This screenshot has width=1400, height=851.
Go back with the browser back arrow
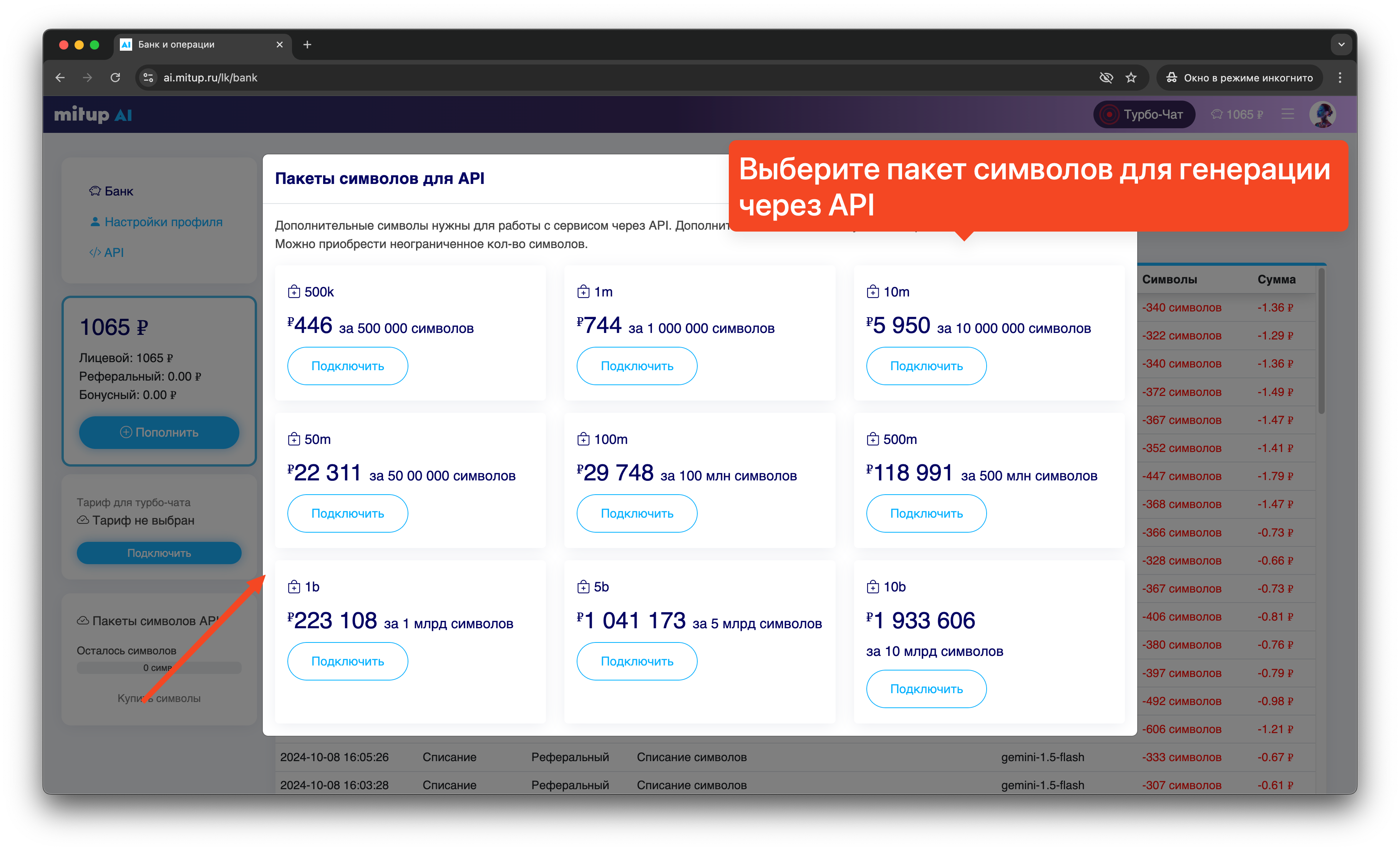click(60, 78)
